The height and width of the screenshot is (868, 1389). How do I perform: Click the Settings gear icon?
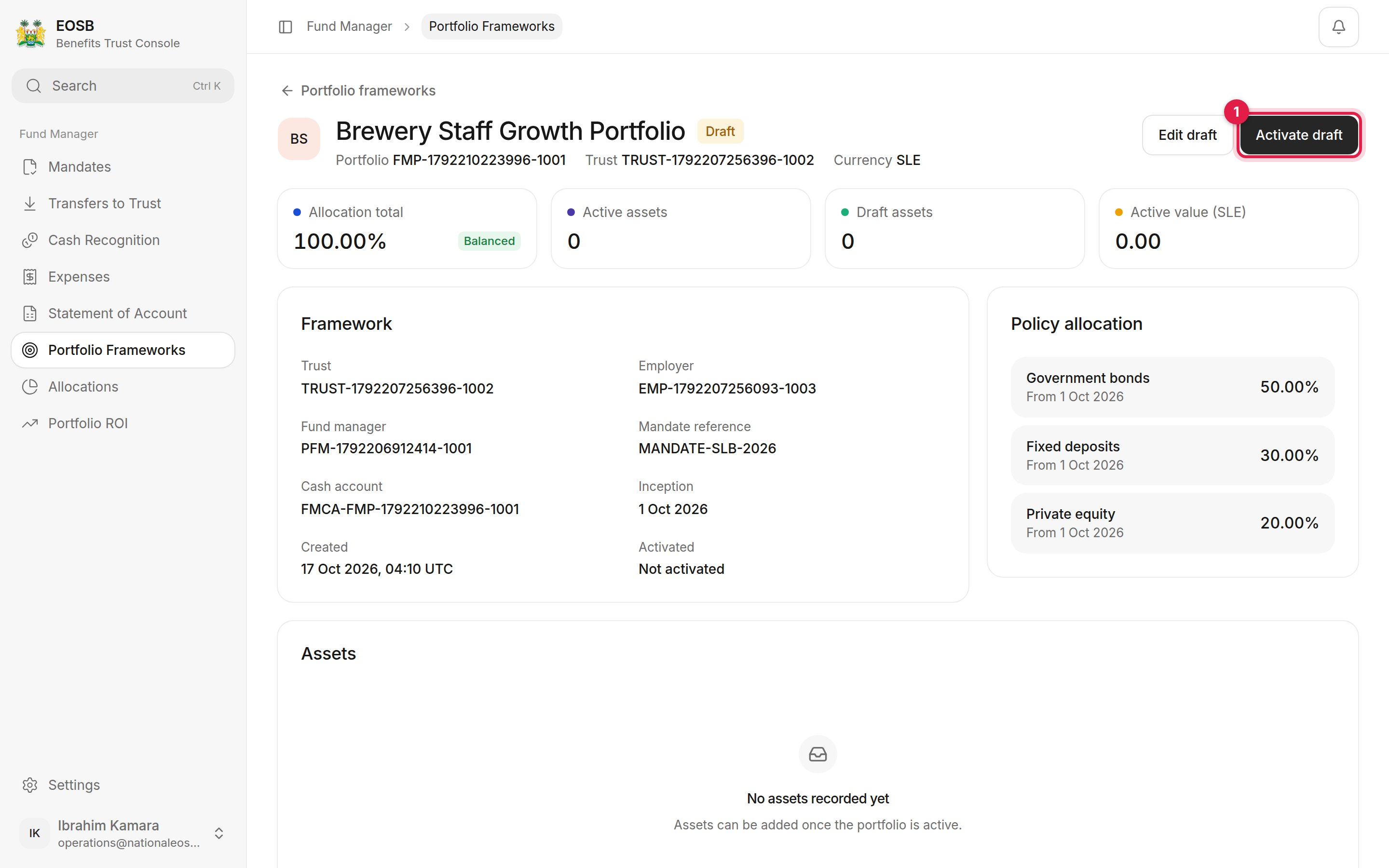point(30,785)
